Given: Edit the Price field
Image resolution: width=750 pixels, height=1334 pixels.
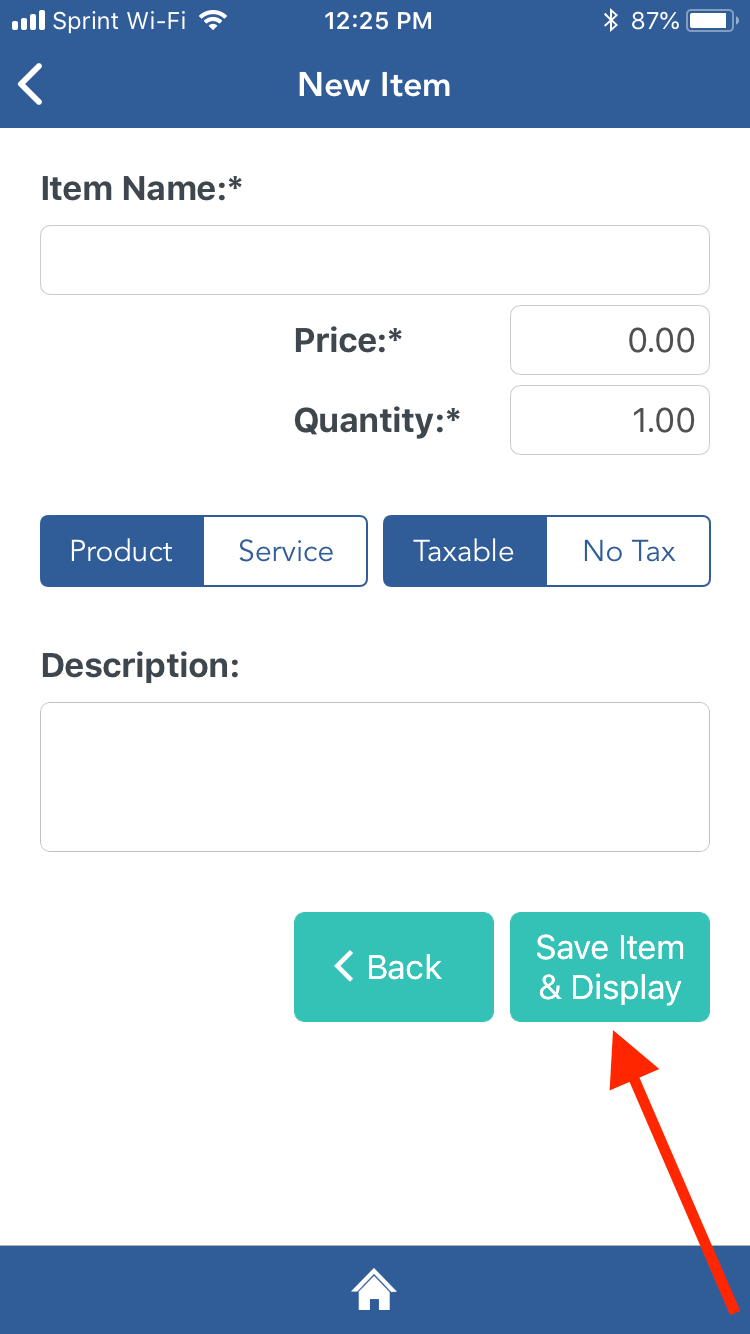Looking at the screenshot, I should click(610, 340).
